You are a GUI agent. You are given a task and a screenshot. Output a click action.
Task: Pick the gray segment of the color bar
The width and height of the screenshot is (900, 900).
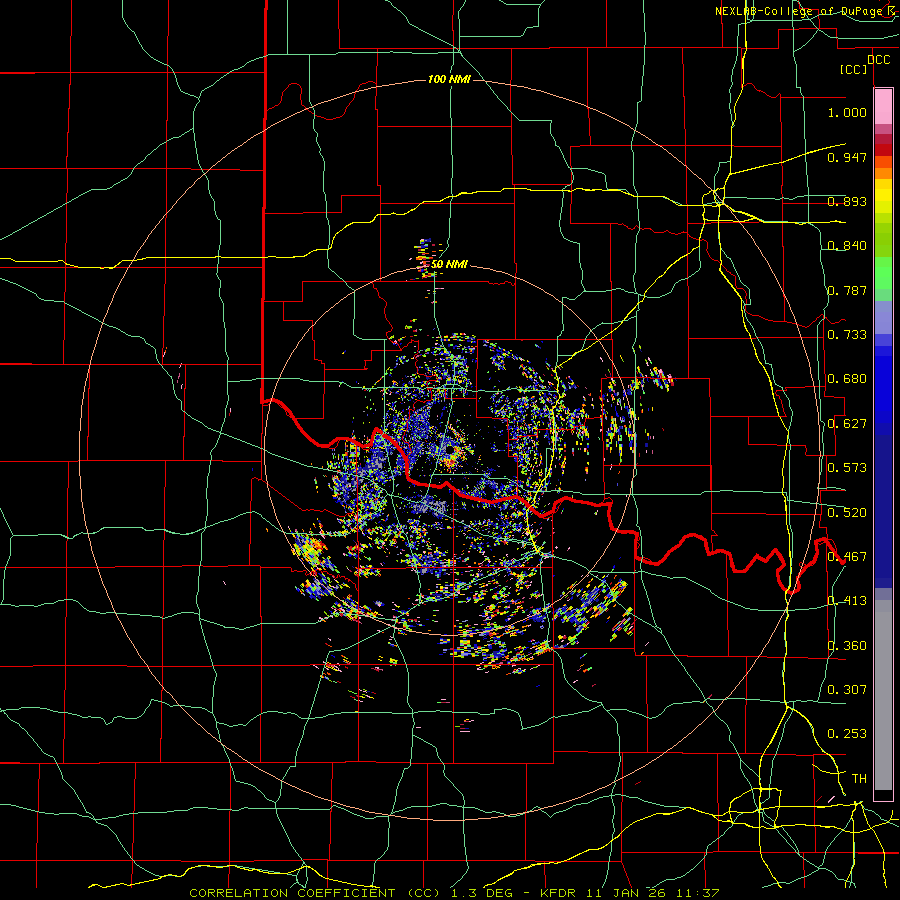pyautogui.click(x=883, y=695)
